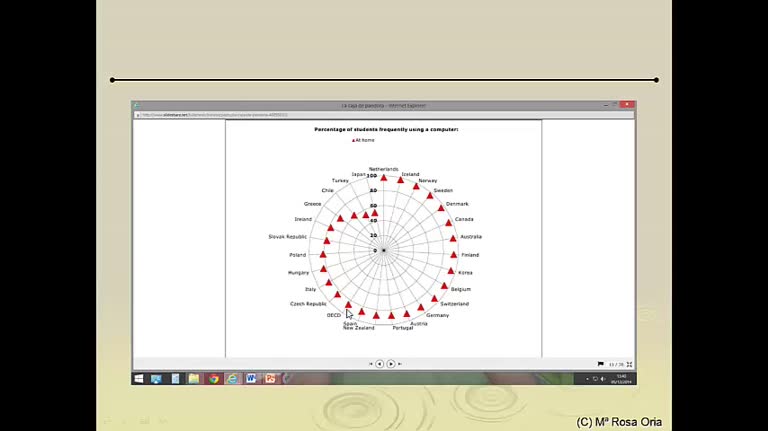Click the 'Korea' chart label
This screenshot has height=431, width=768.
coord(465,273)
